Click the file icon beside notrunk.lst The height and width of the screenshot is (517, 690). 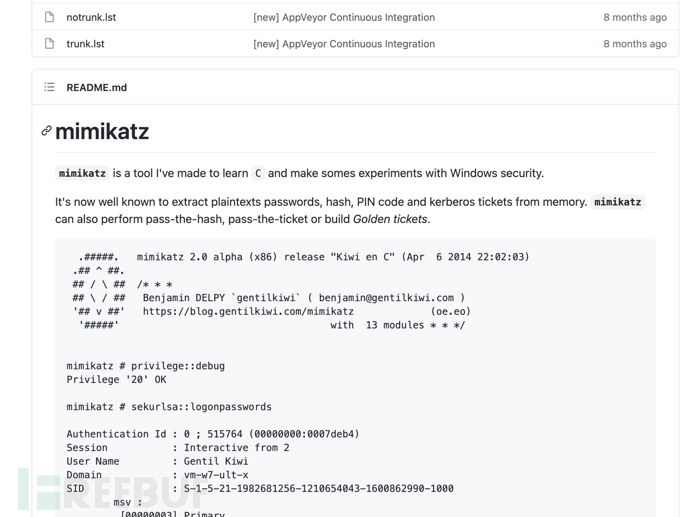click(49, 17)
